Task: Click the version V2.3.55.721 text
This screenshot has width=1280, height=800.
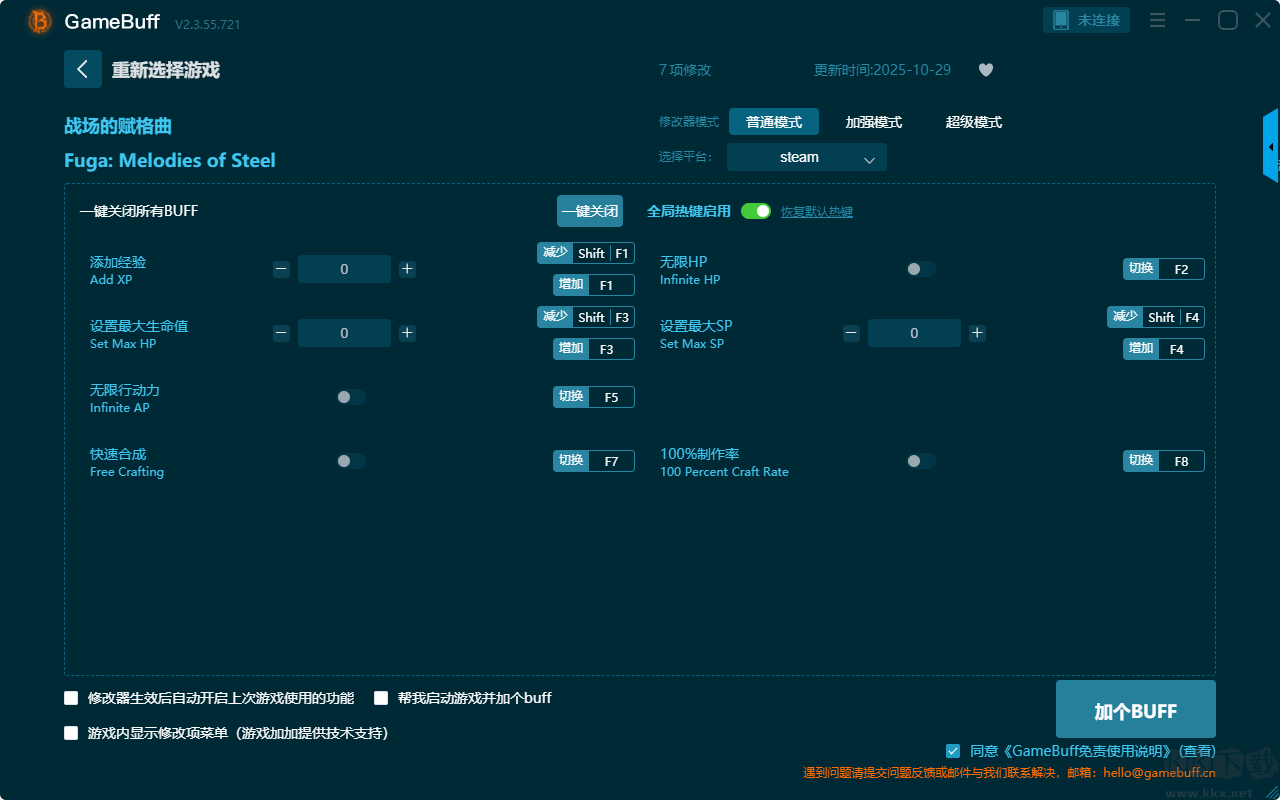Action: 208,24
